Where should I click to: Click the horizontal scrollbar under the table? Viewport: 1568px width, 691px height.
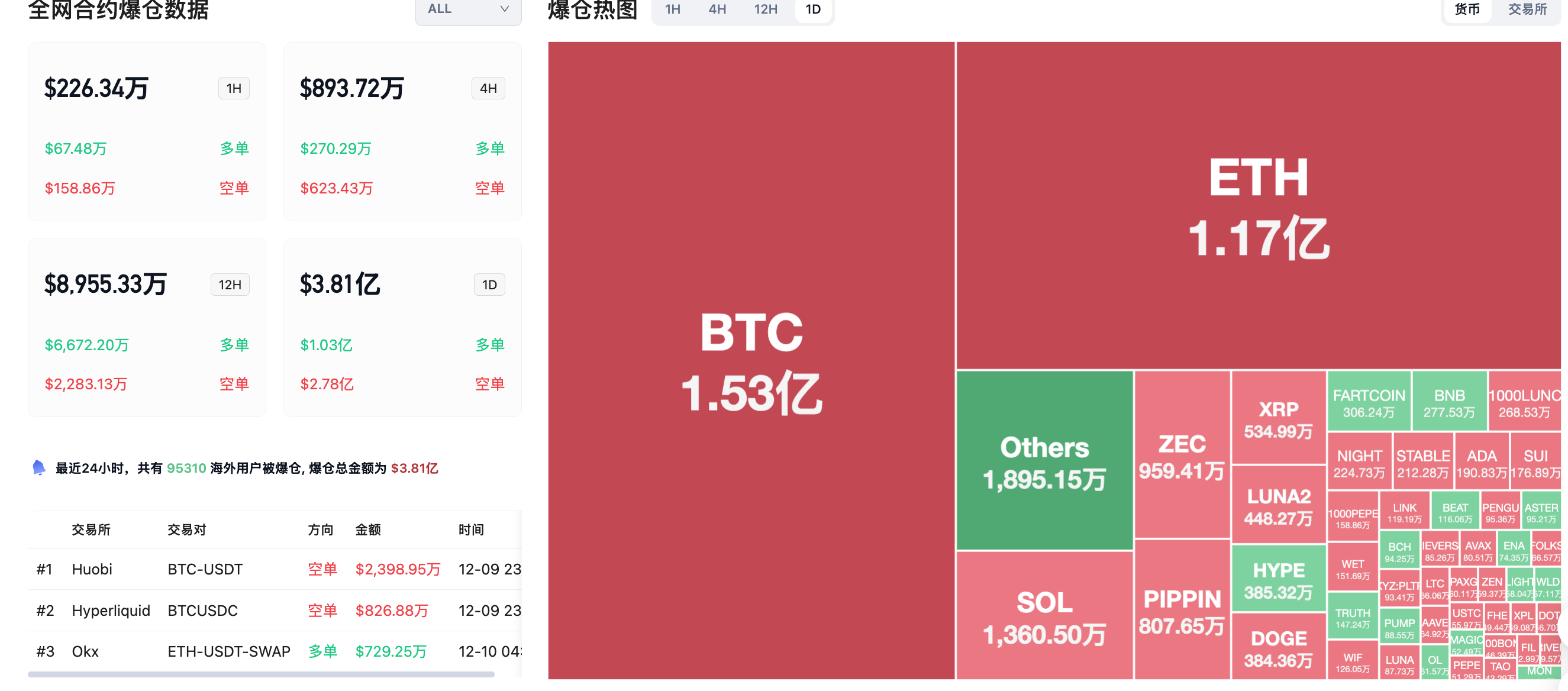pyautogui.click(x=260, y=674)
